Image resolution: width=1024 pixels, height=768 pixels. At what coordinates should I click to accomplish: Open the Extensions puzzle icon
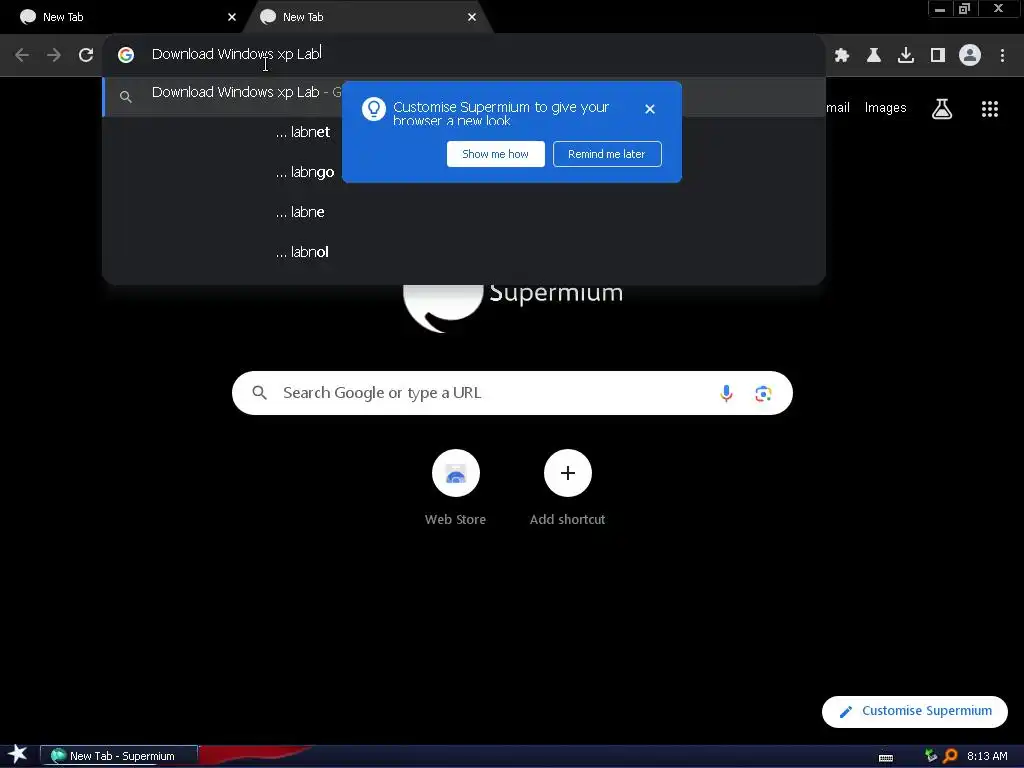point(842,55)
